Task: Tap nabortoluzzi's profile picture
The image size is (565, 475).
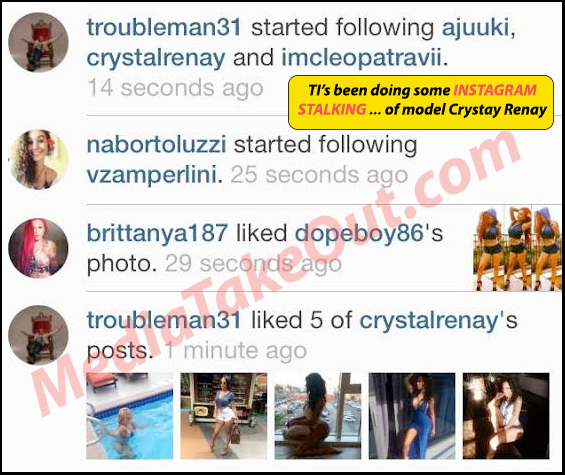Action: point(38,159)
